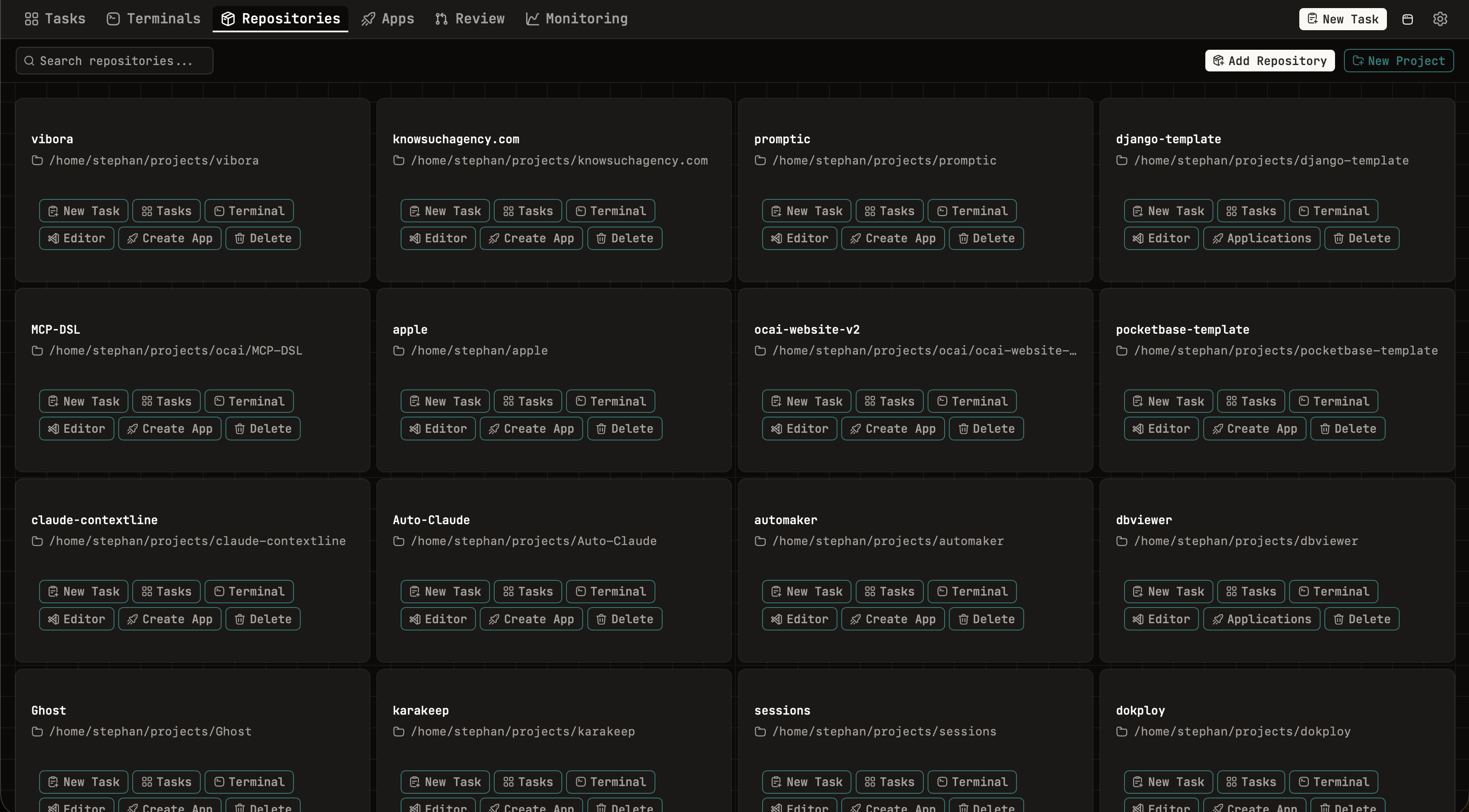Open Editor for ocai-website-v2
1469x812 pixels.
800,429
